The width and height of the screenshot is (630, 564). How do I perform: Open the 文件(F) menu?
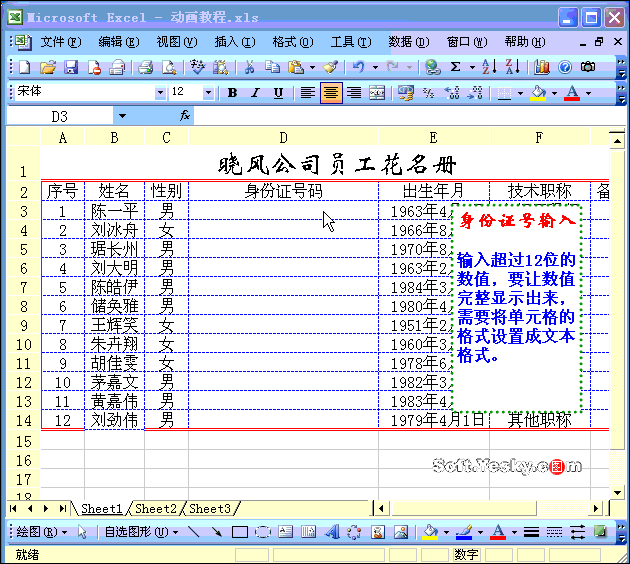click(61, 42)
